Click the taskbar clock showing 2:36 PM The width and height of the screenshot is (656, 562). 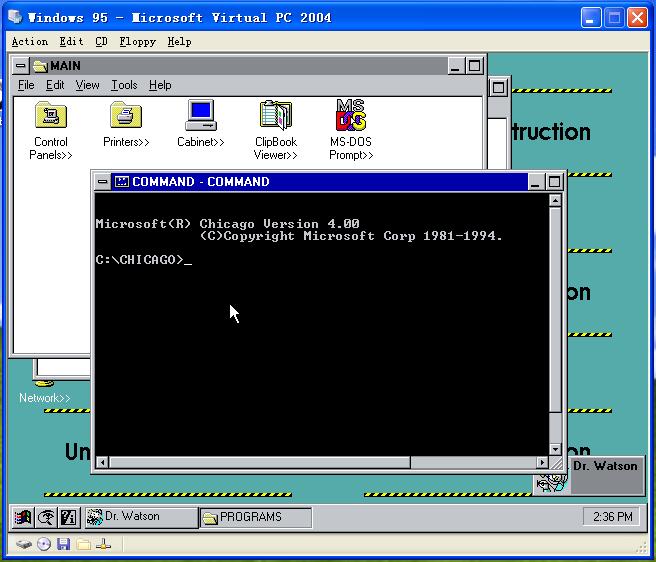(612, 517)
